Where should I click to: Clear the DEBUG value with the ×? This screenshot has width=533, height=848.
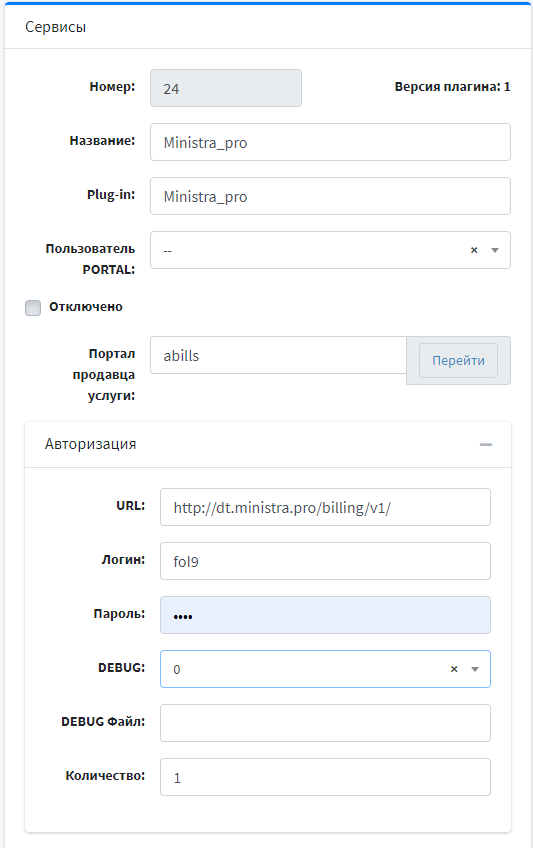click(454, 669)
